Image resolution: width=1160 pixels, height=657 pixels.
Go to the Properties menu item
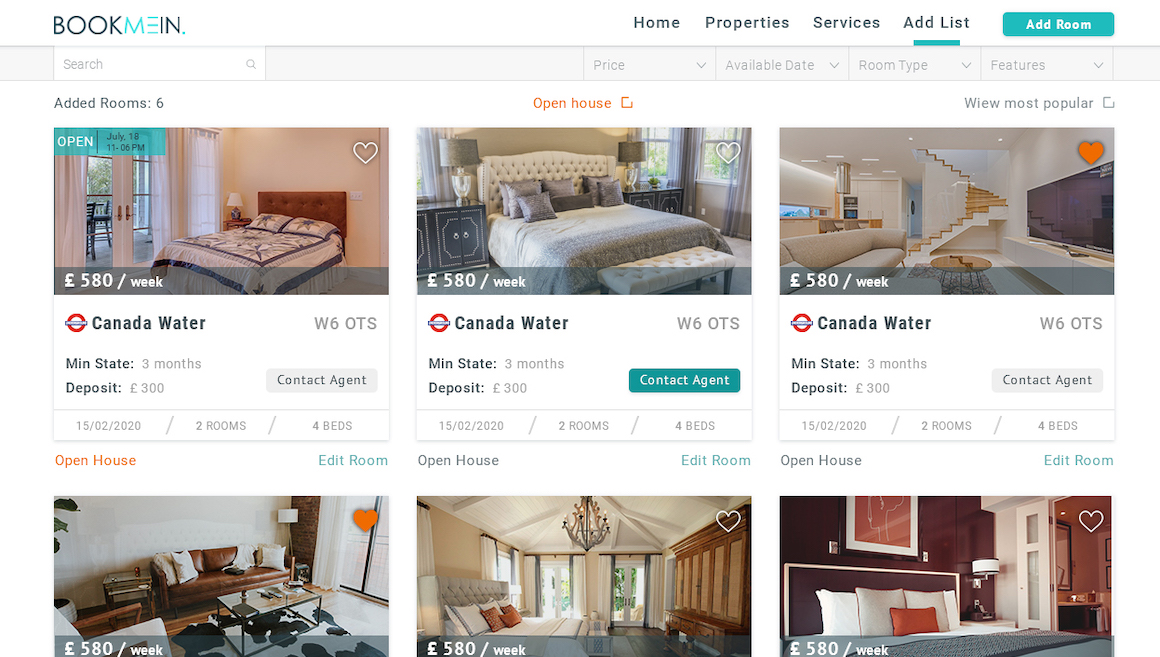coord(747,23)
